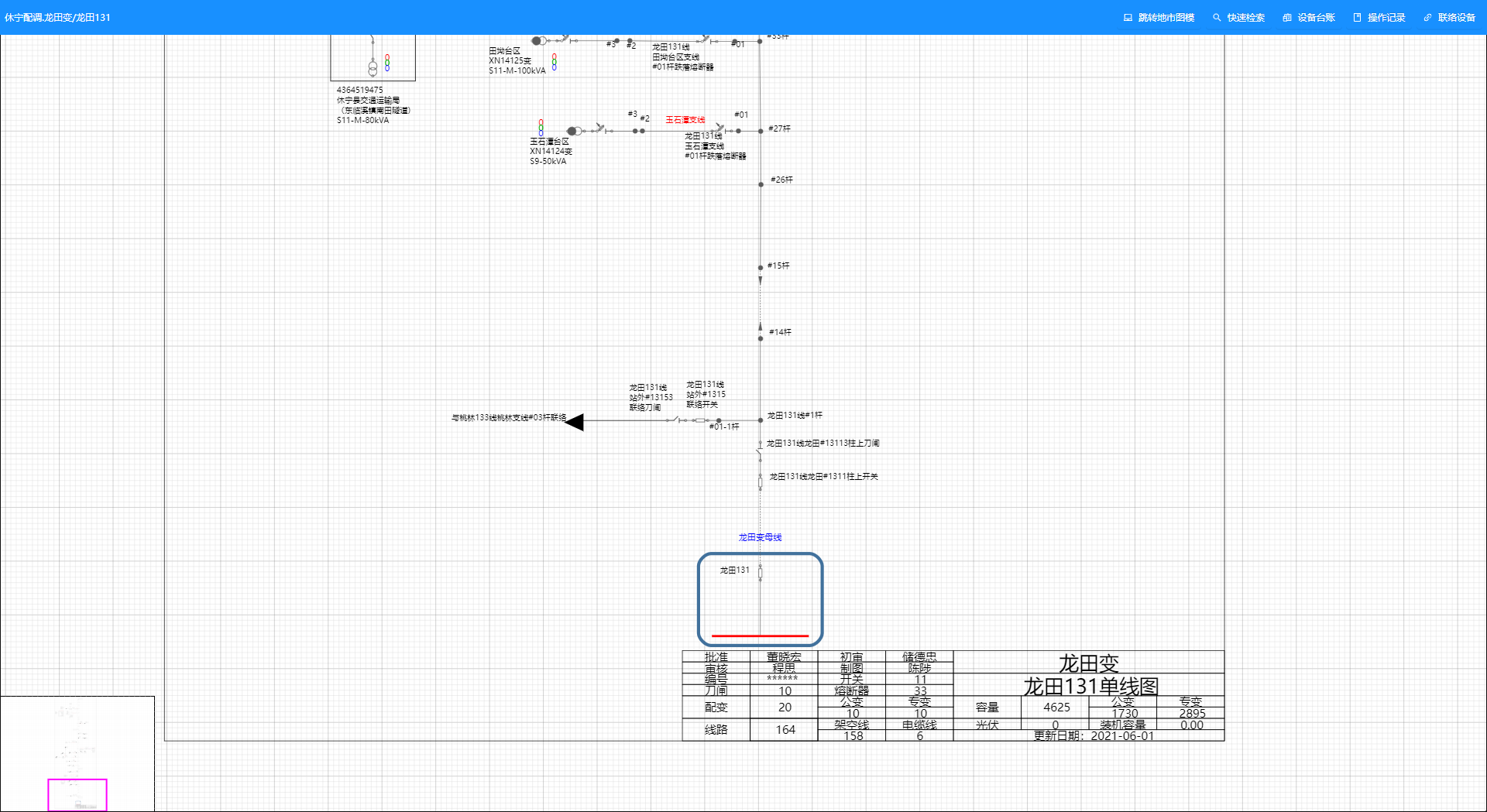Select 玉石潭支线 #01杆 drop-out fuse symbol

[x=719, y=128]
